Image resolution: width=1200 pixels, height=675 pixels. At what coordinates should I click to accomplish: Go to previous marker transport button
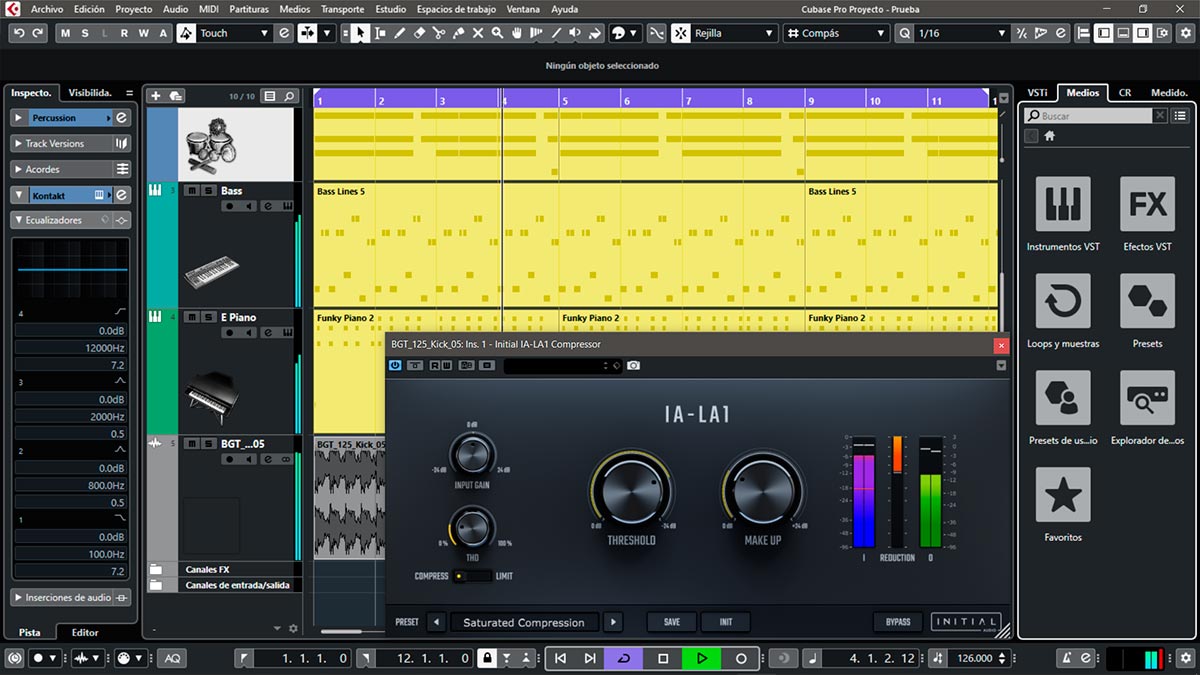560,658
